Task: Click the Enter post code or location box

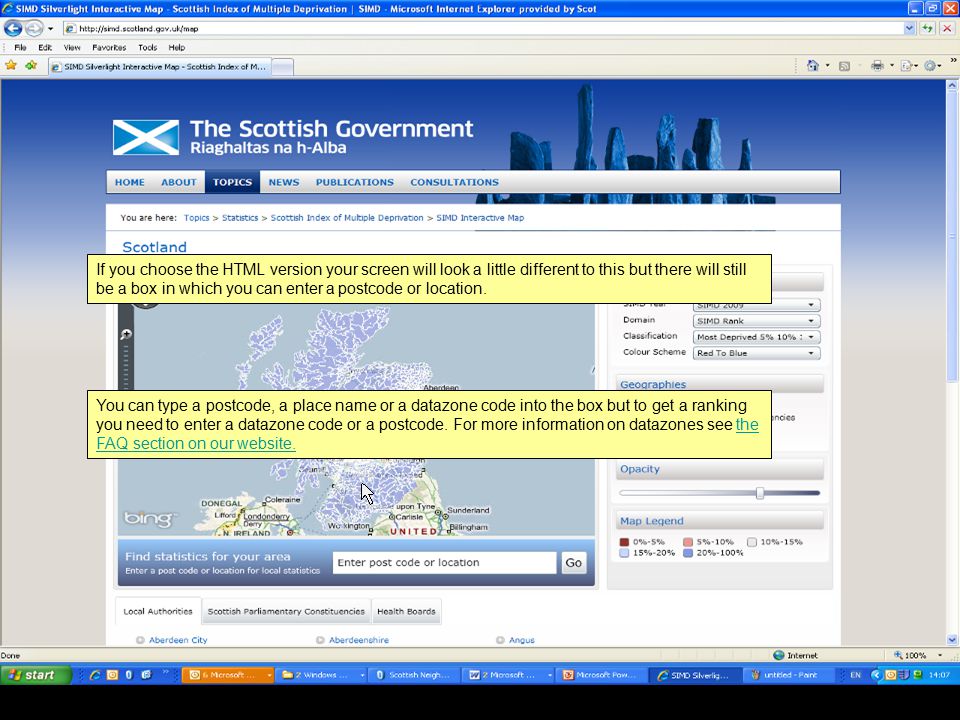Action: (x=444, y=563)
